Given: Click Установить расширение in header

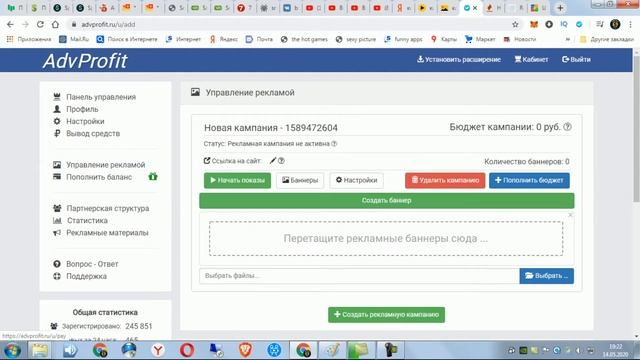Looking at the screenshot, I should pyautogui.click(x=459, y=60).
